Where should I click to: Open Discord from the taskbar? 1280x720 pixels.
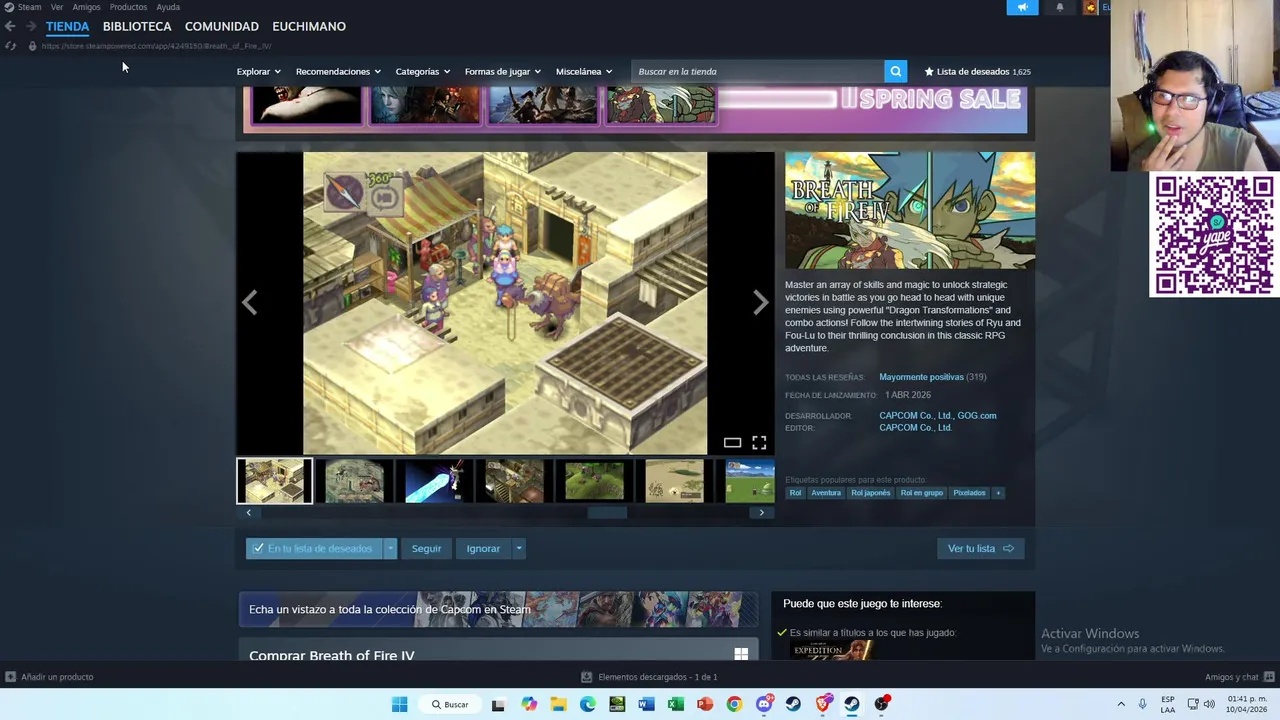pos(764,704)
